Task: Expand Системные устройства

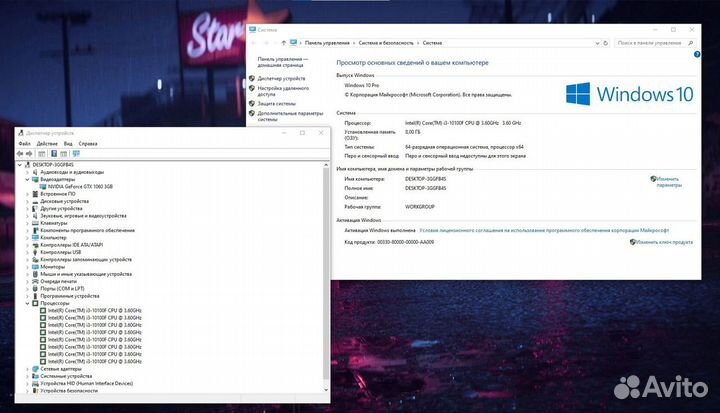Action: pos(28,376)
